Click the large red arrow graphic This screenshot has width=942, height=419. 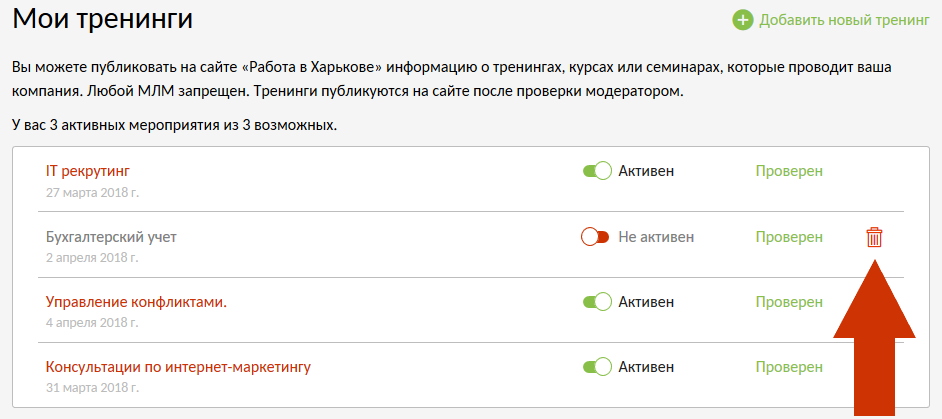(x=875, y=340)
